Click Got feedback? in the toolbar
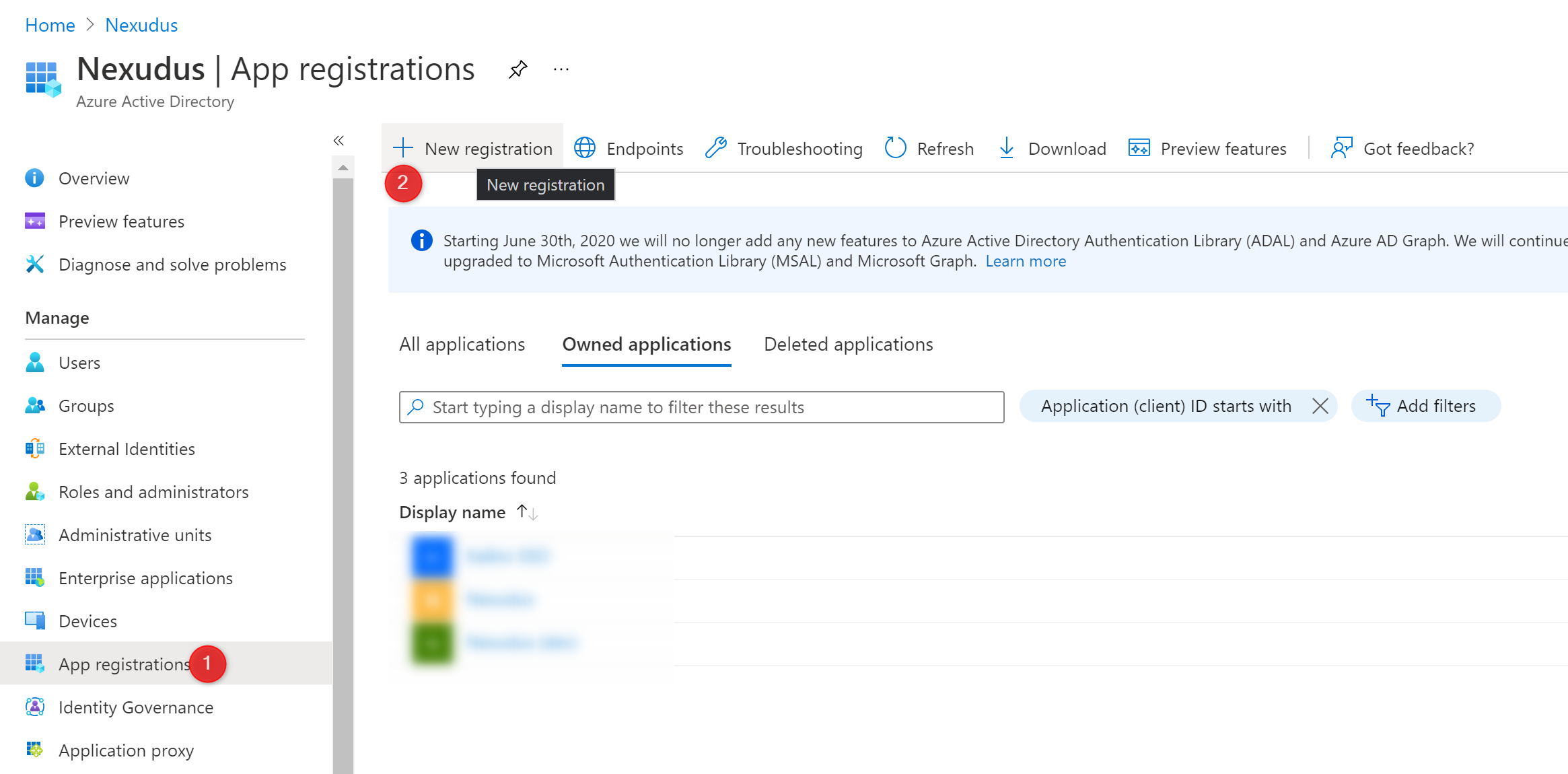Viewport: 1568px width, 774px height. (1402, 148)
